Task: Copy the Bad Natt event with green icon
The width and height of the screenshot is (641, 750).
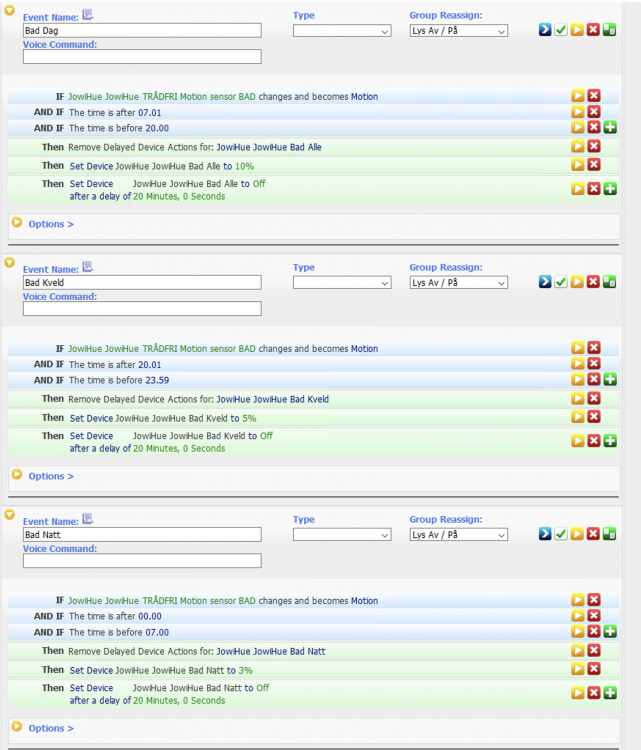Action: pos(609,534)
